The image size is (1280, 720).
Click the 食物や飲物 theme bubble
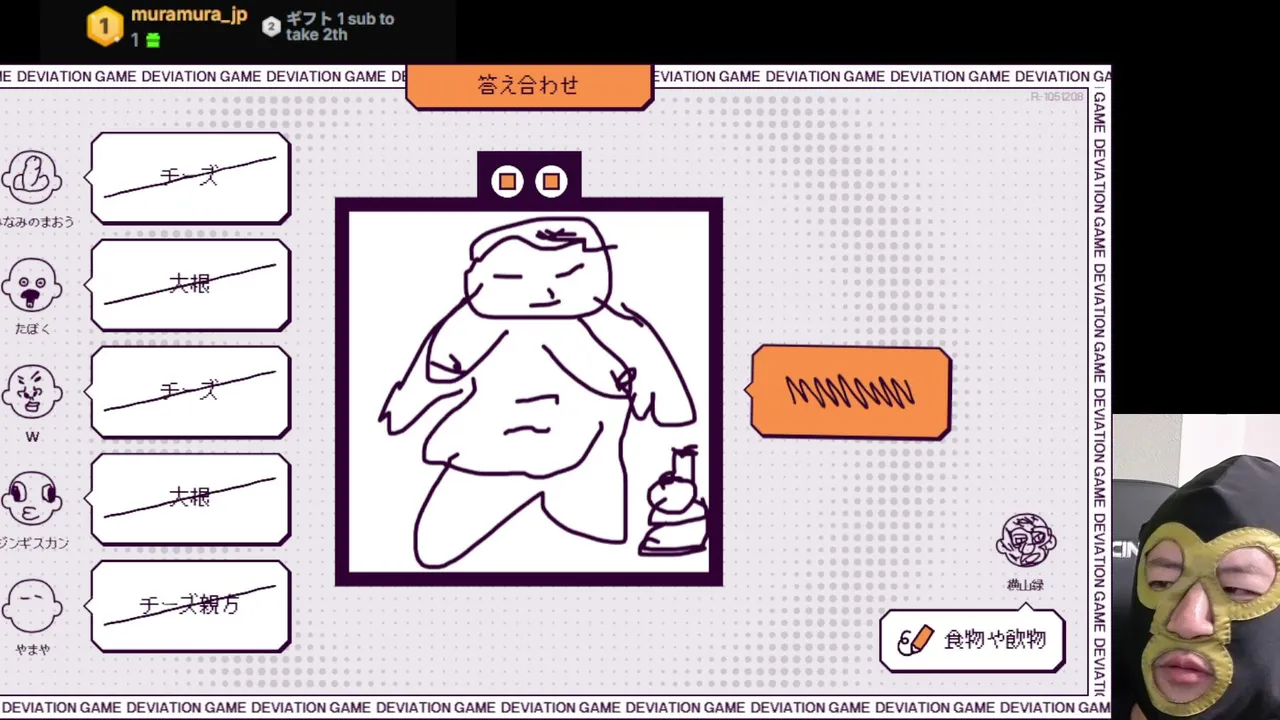[x=972, y=640]
